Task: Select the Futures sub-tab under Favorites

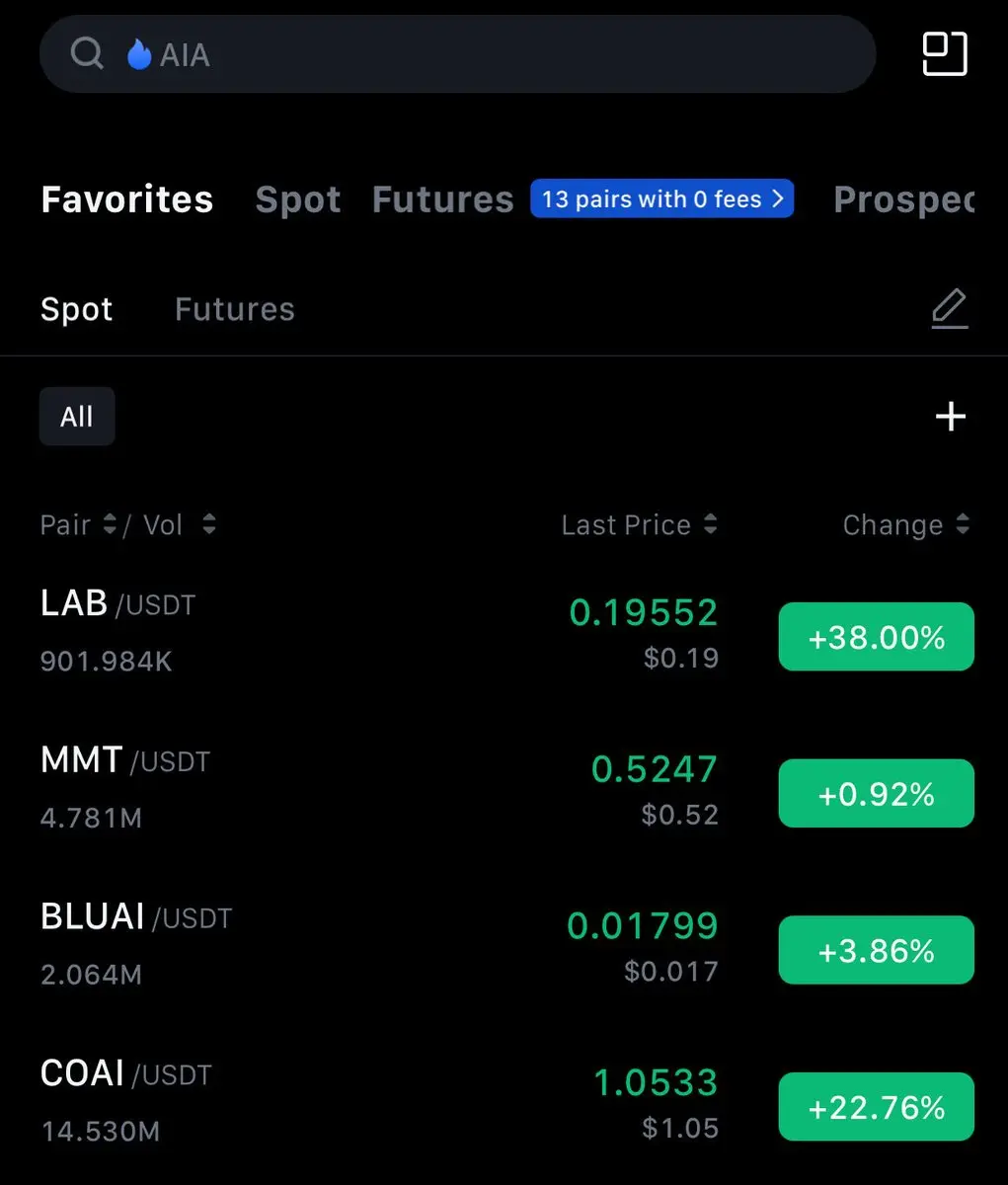Action: pos(235,309)
